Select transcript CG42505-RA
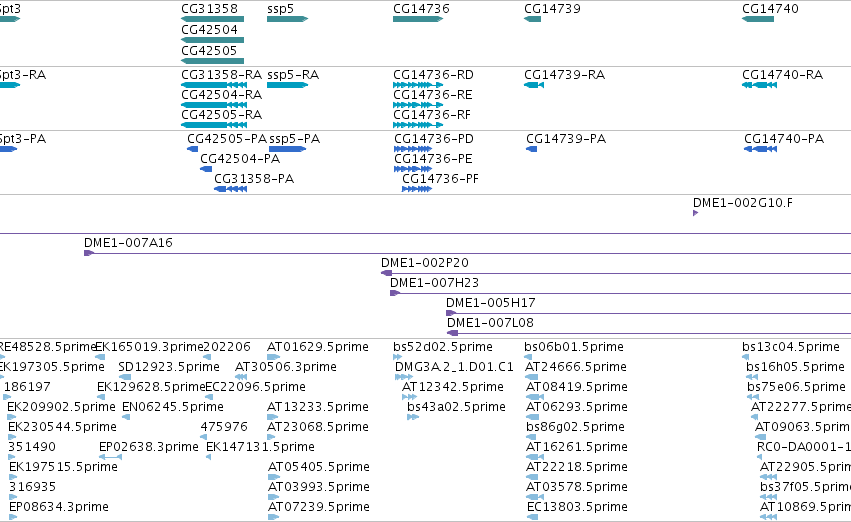 [x=221, y=115]
